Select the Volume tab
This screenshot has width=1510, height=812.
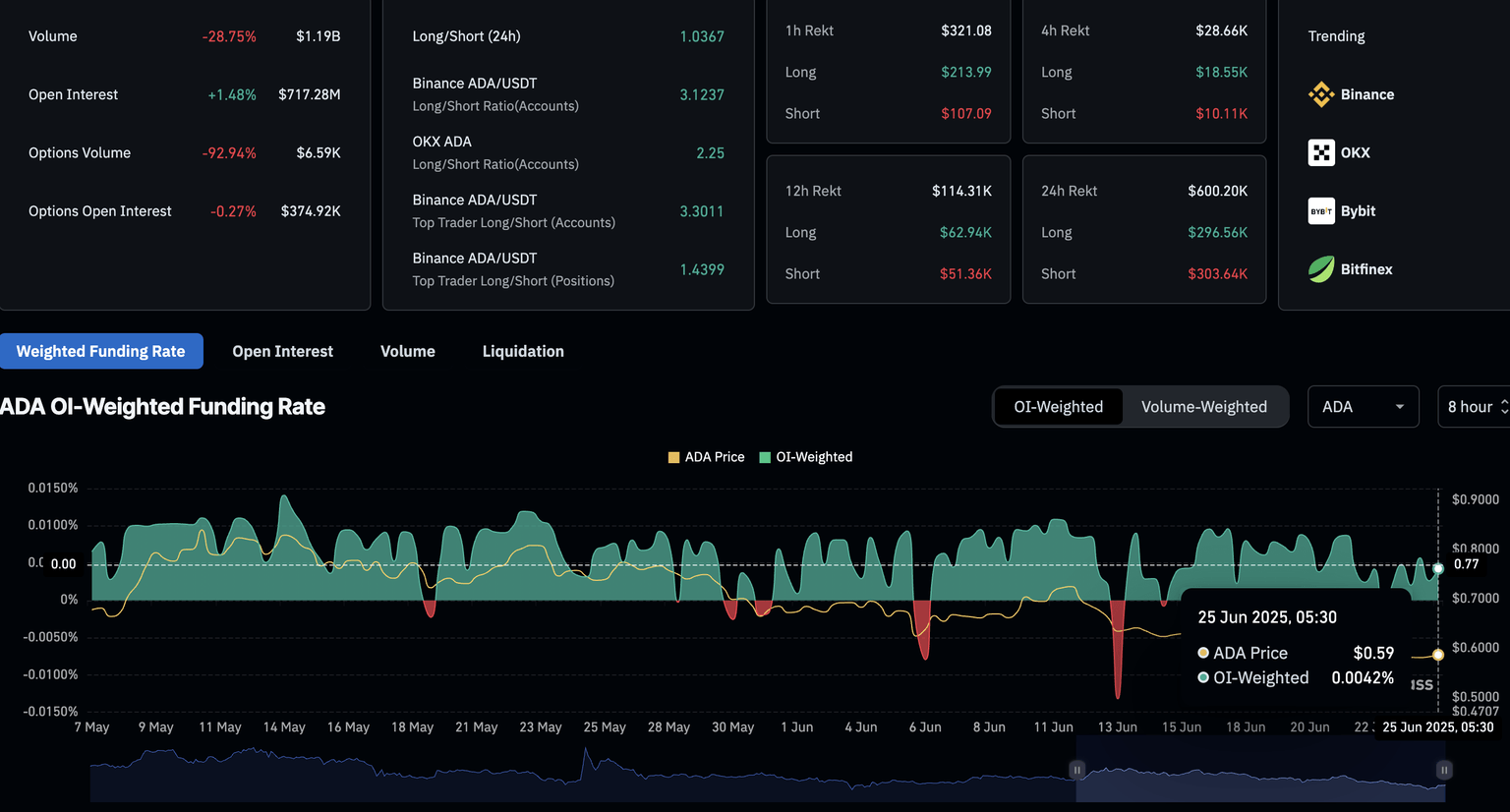pos(407,351)
